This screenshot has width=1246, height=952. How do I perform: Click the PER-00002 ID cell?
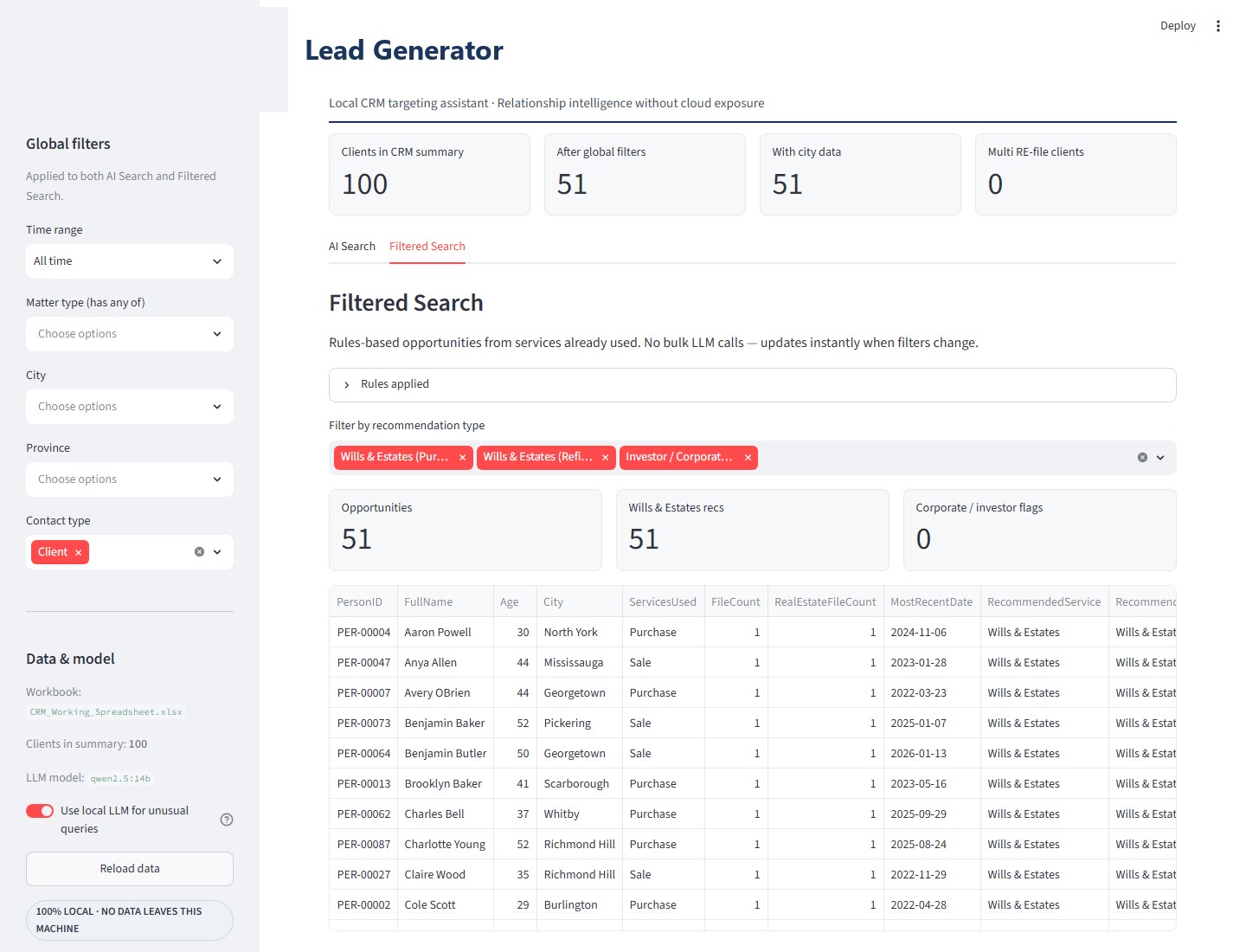(363, 905)
